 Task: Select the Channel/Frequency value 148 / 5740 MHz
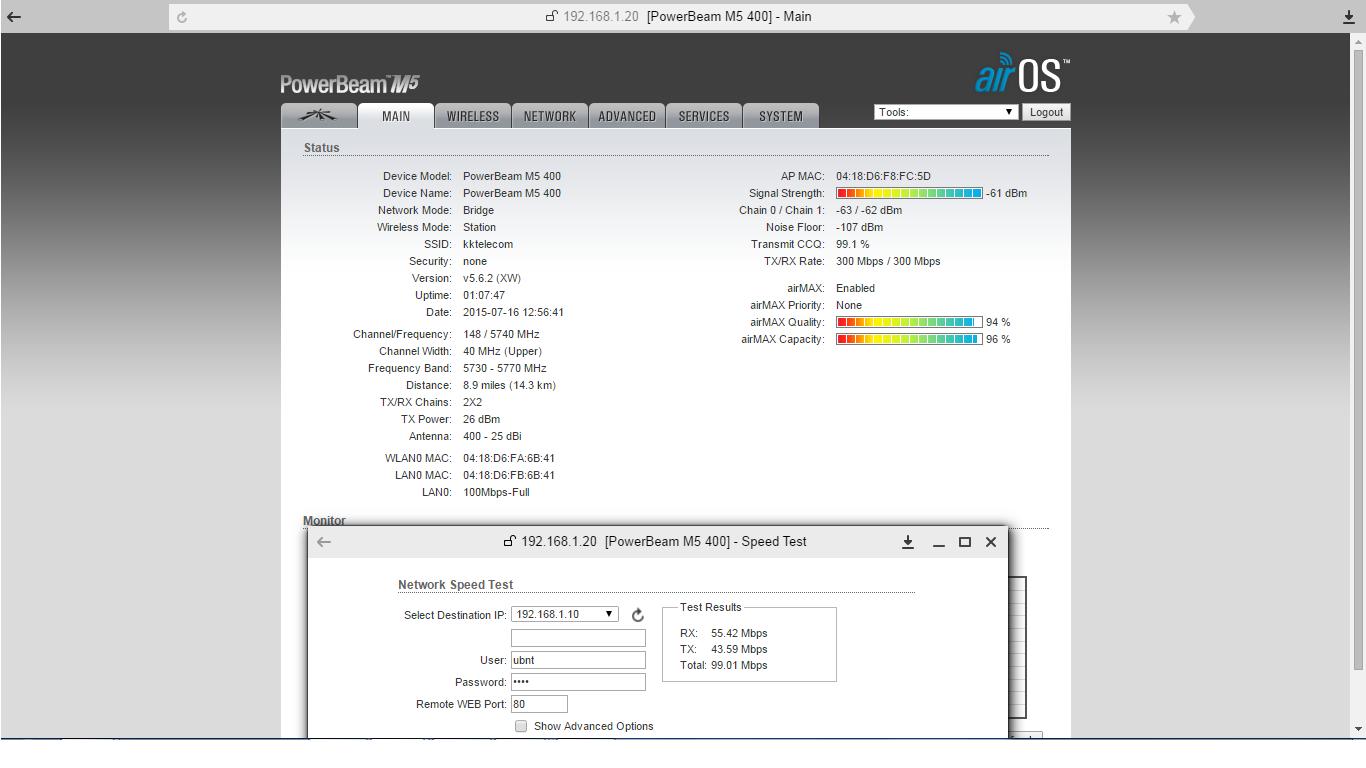[x=501, y=334]
